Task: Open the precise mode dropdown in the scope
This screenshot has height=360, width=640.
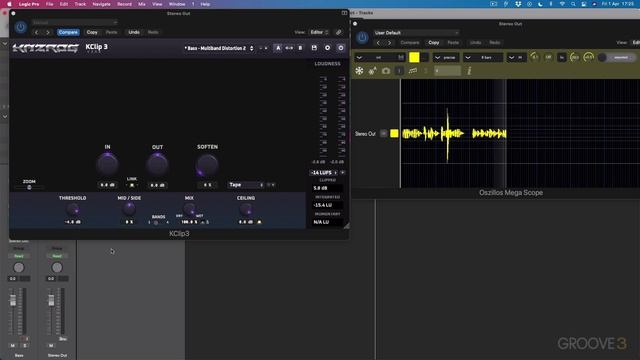Action: (x=446, y=58)
